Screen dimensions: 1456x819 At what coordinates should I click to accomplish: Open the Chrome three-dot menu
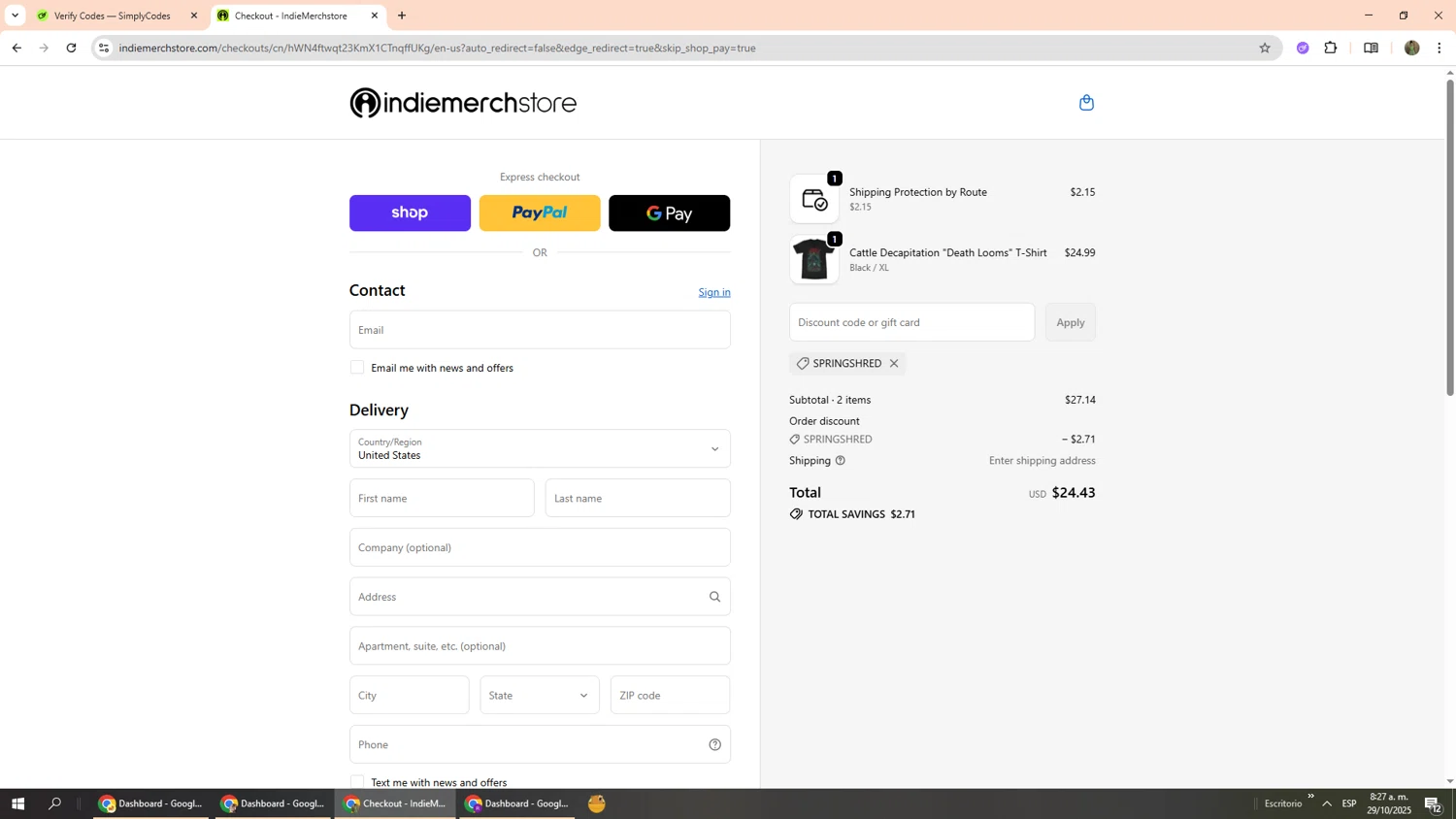(x=1439, y=48)
